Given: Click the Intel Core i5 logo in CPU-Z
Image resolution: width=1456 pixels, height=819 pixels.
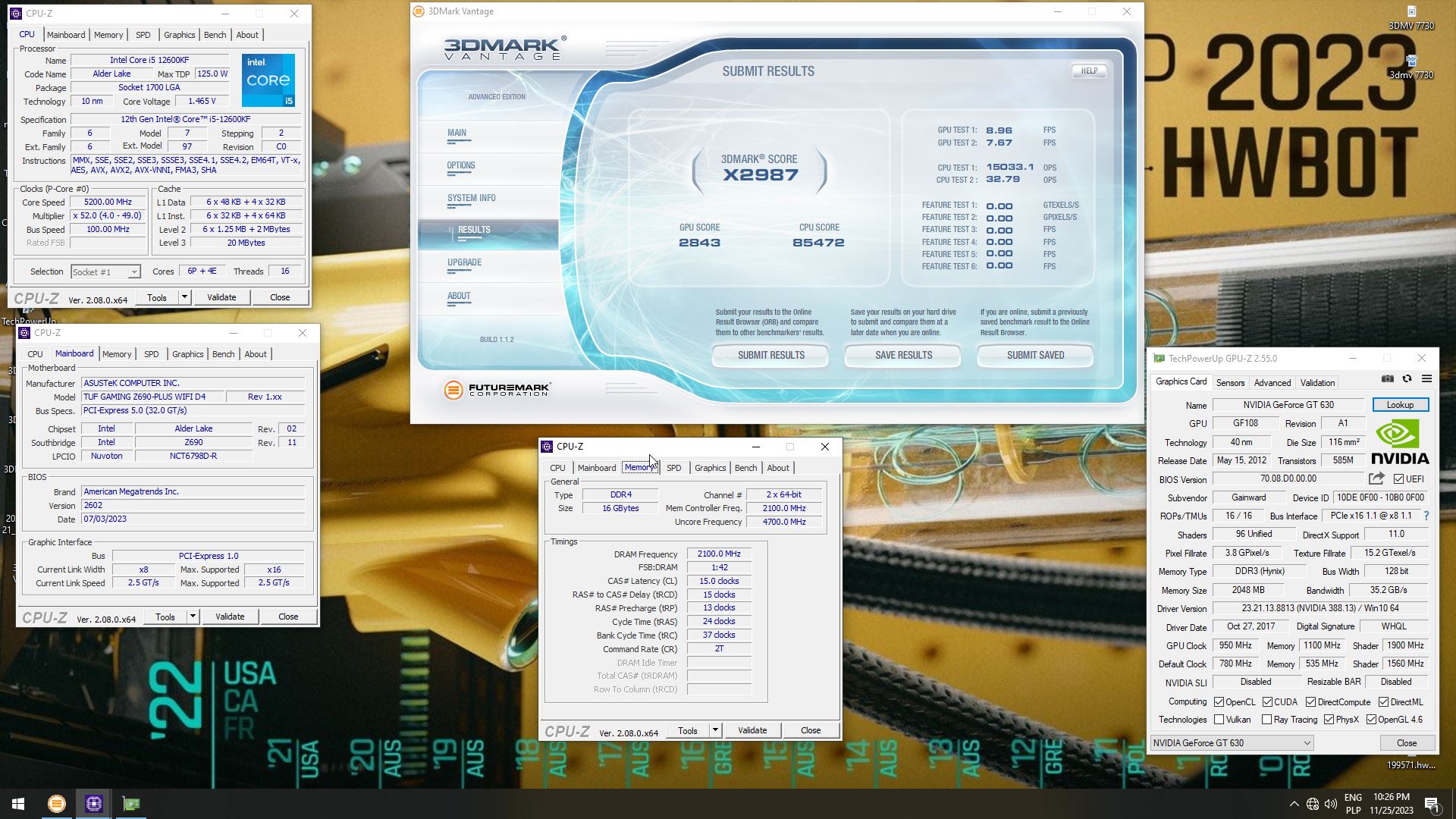Looking at the screenshot, I should pyautogui.click(x=268, y=80).
